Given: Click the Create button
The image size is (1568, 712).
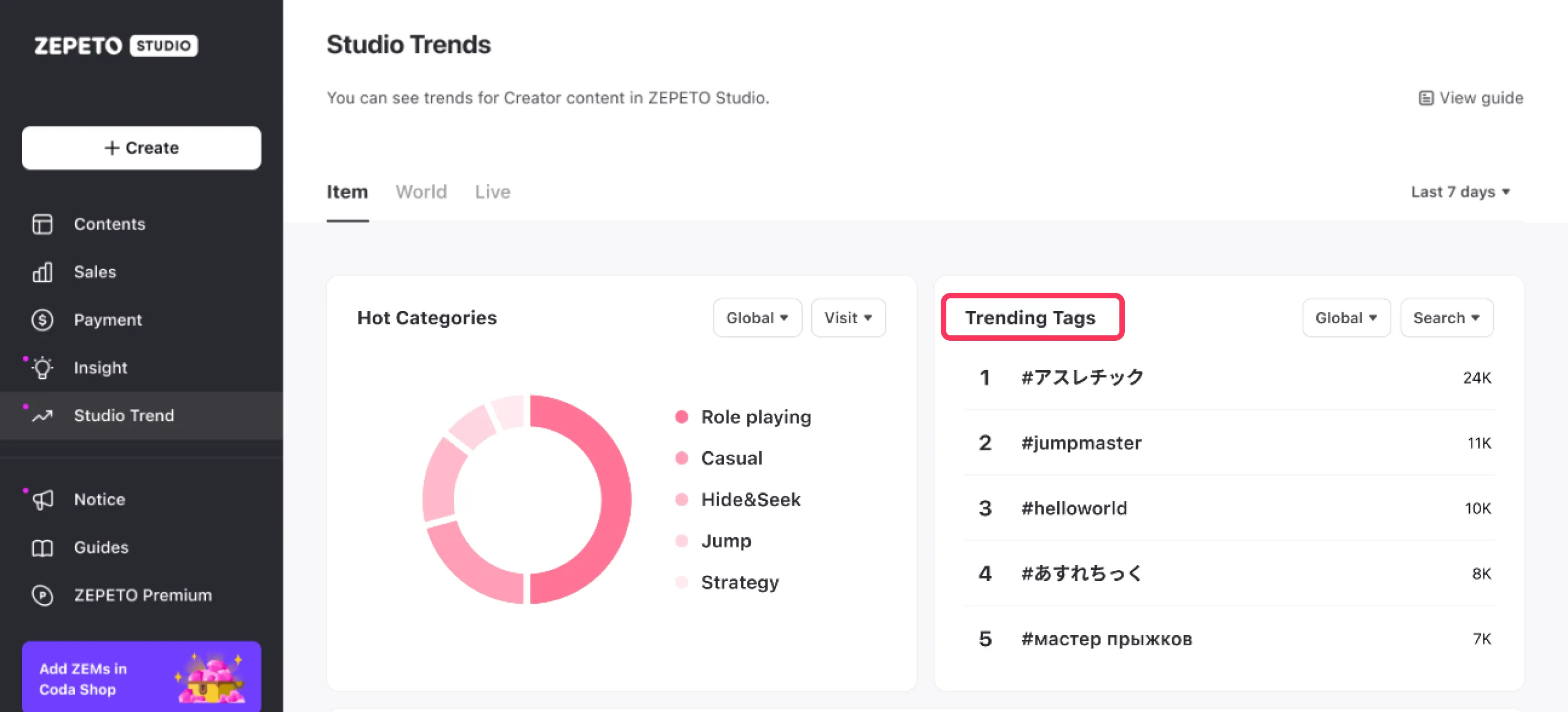Looking at the screenshot, I should (141, 148).
